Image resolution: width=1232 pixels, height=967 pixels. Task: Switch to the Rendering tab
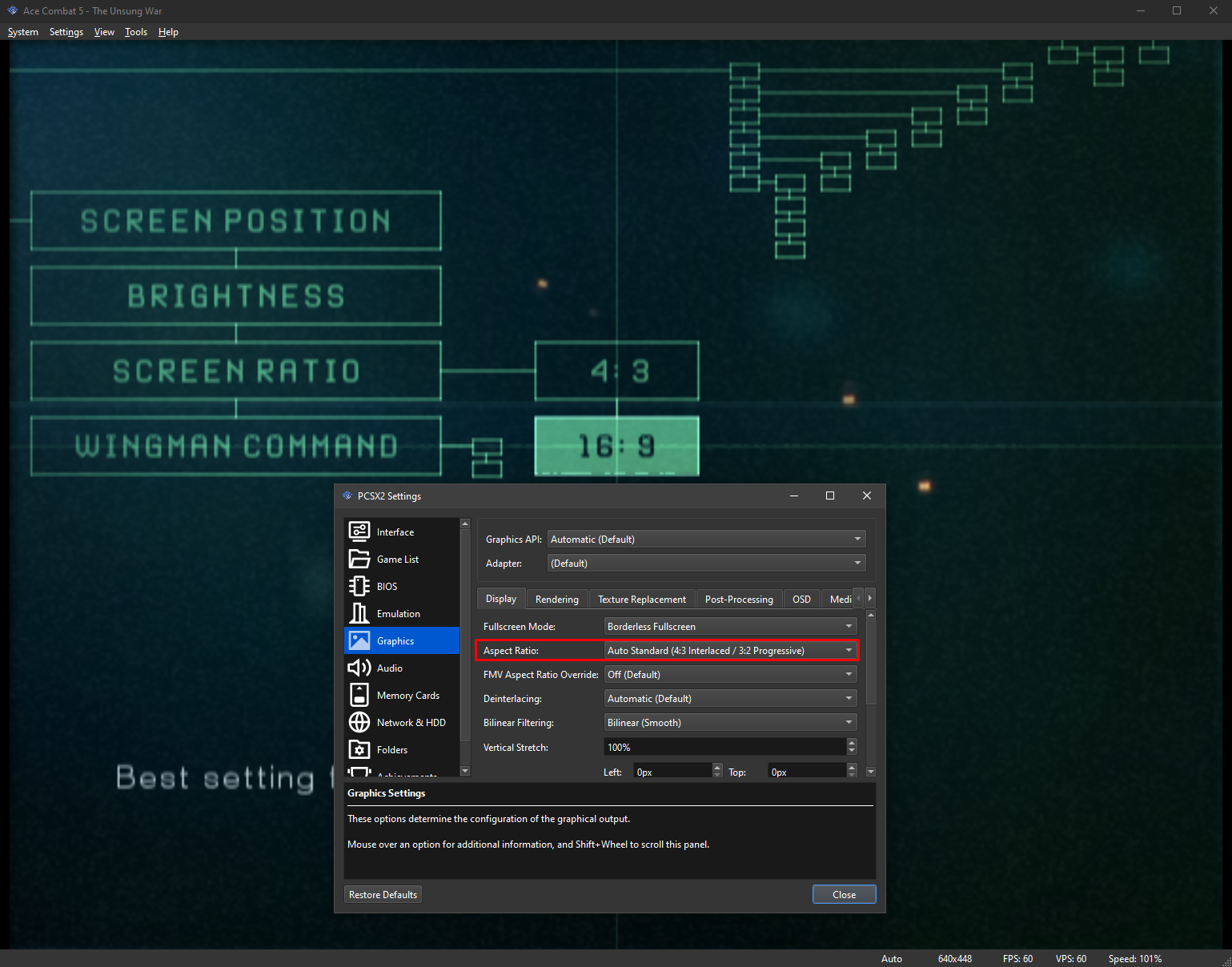[557, 600]
